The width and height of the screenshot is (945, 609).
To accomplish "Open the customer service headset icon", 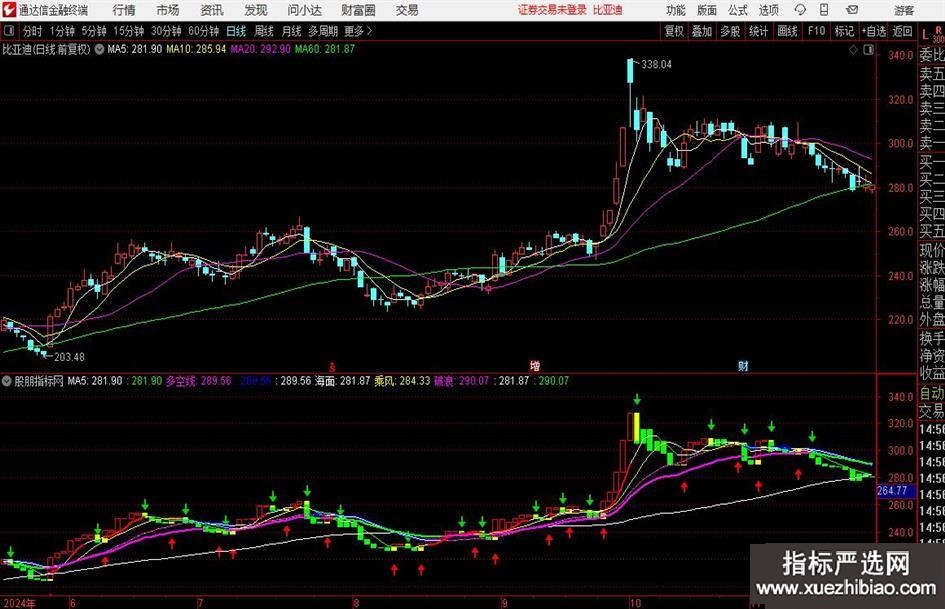I will (800, 10).
